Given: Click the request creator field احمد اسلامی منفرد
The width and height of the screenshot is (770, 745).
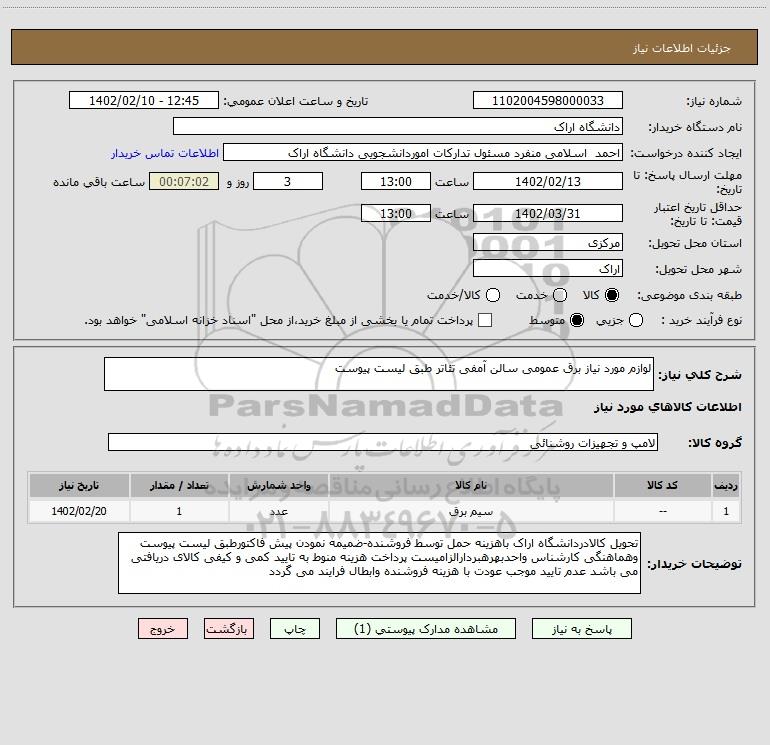Looking at the screenshot, I should [x=423, y=152].
